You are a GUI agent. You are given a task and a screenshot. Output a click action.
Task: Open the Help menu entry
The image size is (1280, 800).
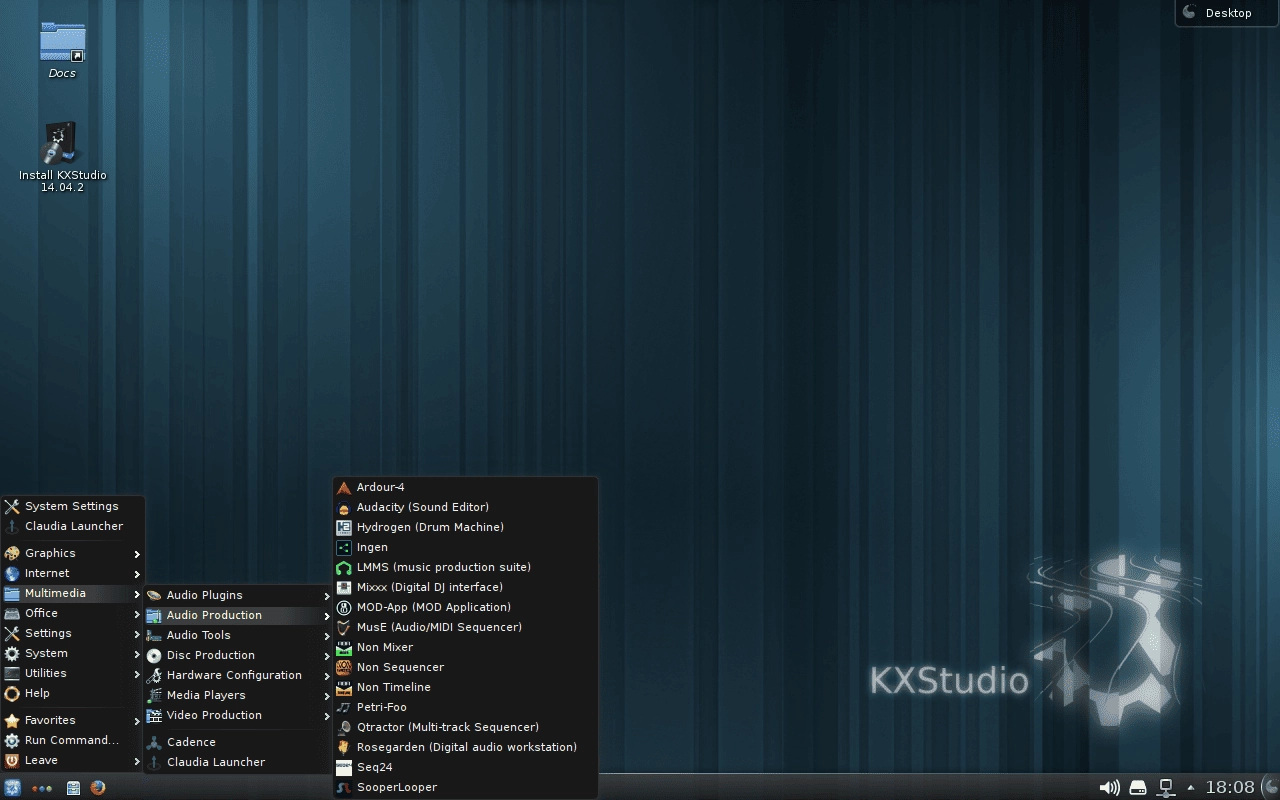[73, 693]
